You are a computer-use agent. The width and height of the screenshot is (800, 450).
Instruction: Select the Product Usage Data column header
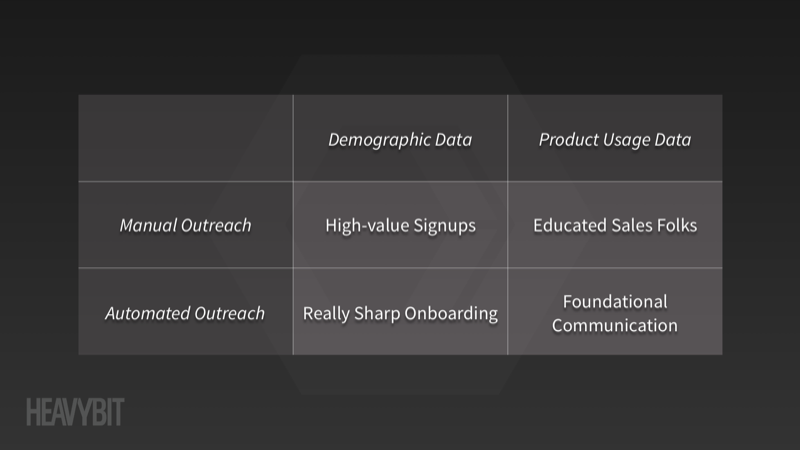(x=615, y=138)
